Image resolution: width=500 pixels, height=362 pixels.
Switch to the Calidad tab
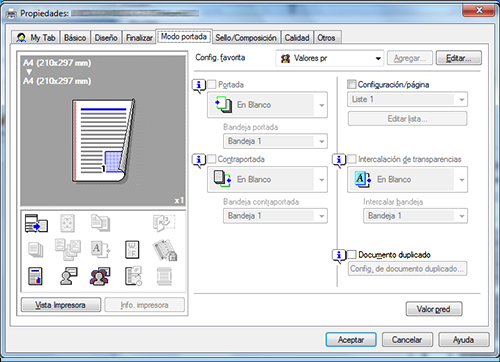pyautogui.click(x=297, y=37)
